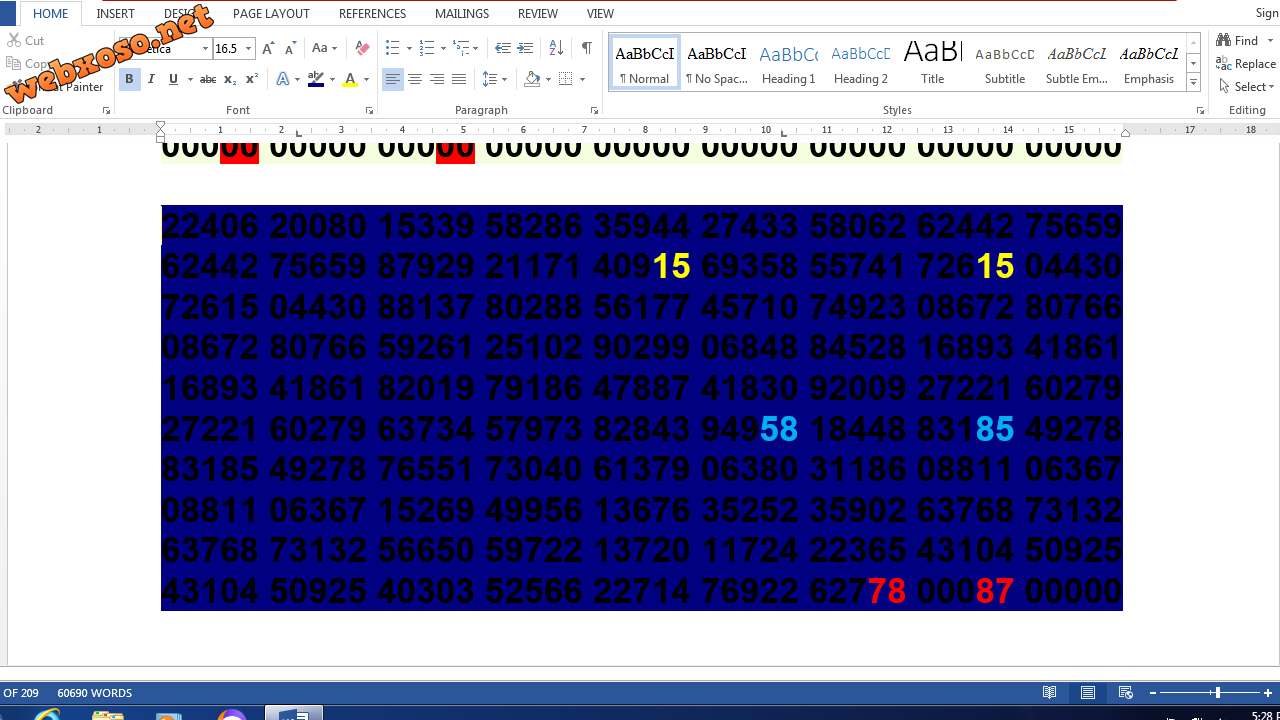This screenshot has height=720, width=1280.
Task: Open the Underline style dropdown arrow
Action: coord(188,79)
